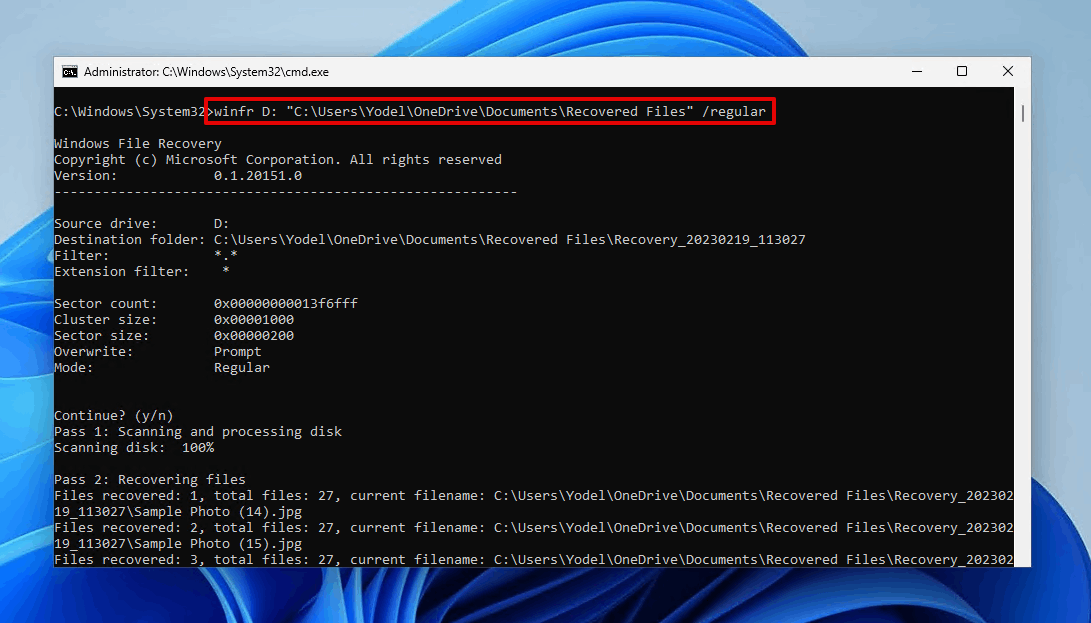Click the 'Files recovered: 3' line

(534, 560)
